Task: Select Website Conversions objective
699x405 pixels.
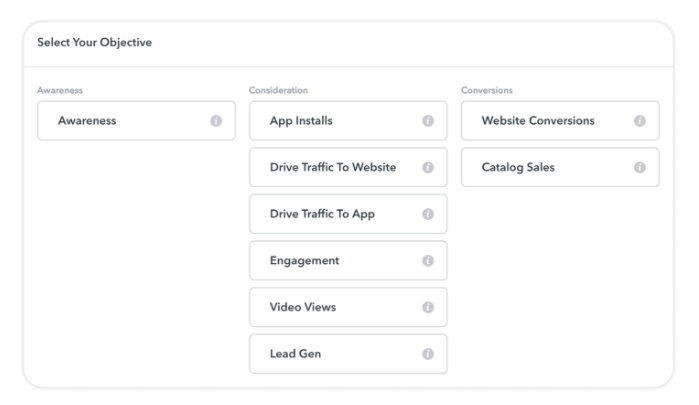Action: click(x=560, y=121)
